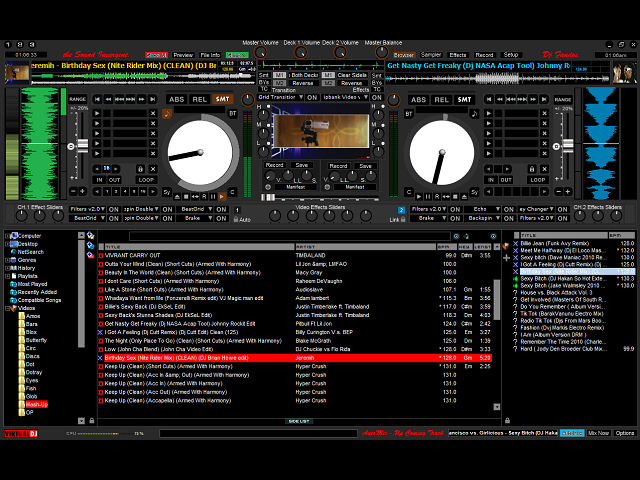
Task: Jump to track start on left deck
Action: (x=97, y=99)
